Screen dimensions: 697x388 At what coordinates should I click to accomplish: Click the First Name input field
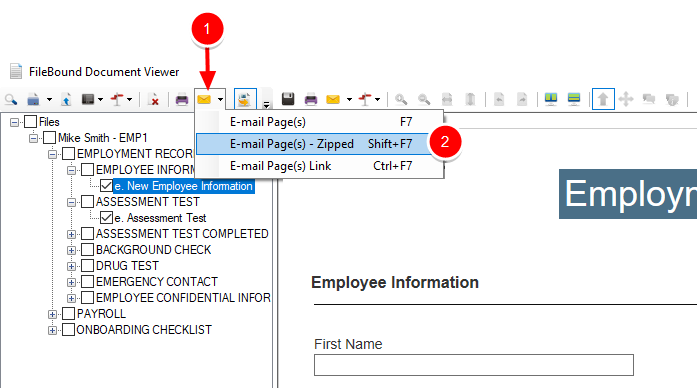474,365
